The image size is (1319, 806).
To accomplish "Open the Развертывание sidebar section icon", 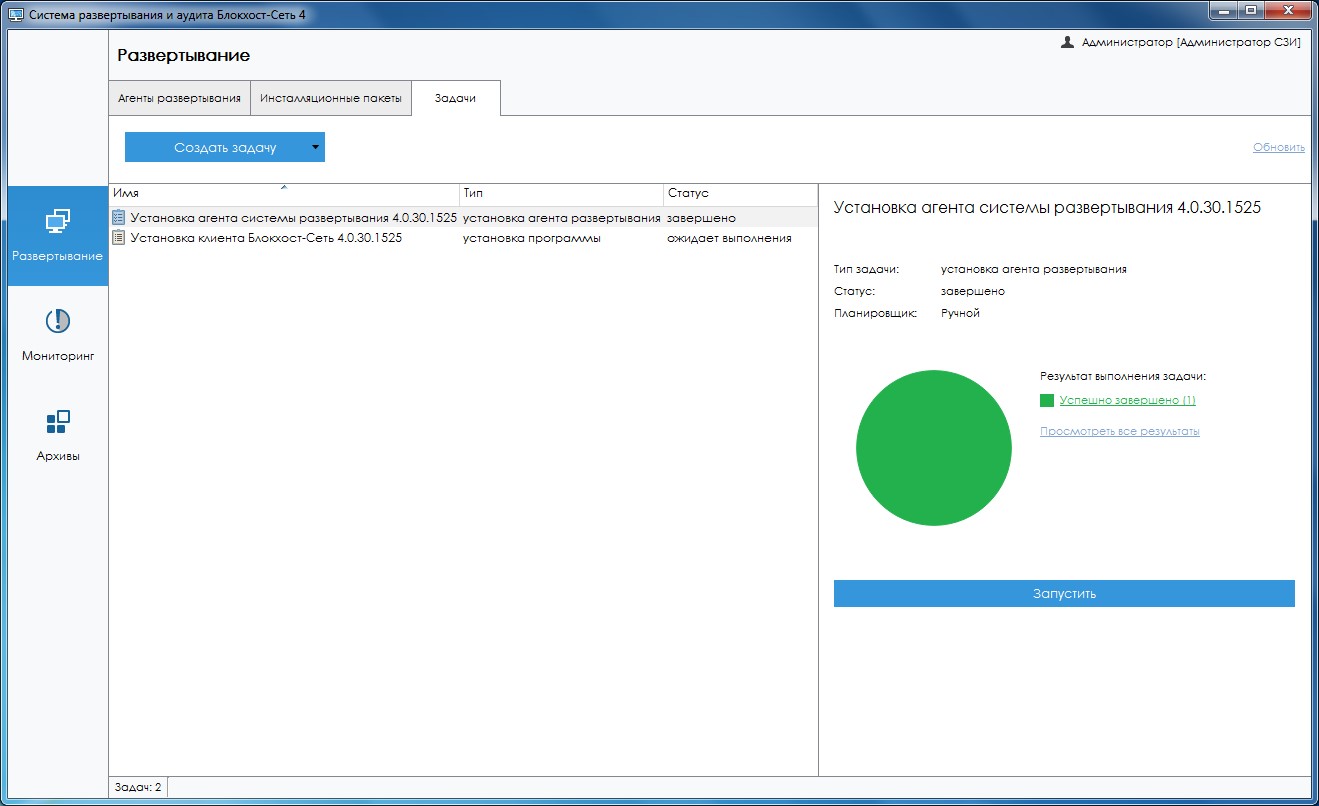I will coord(57,223).
